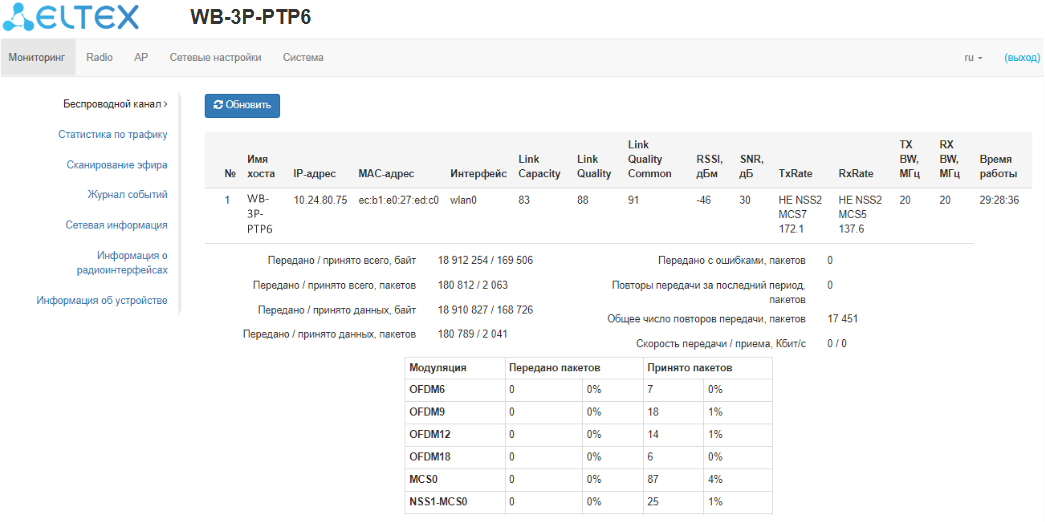
Task: Click the (выход) logout link
Action: click(x=1022, y=57)
